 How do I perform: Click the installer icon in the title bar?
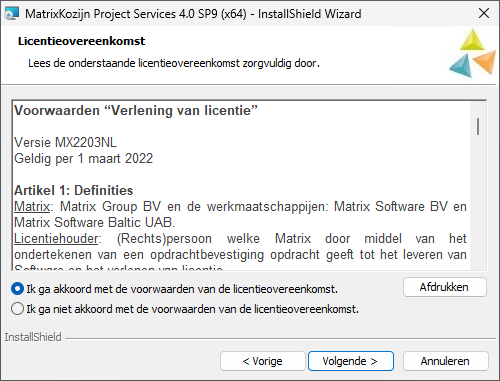(11, 14)
